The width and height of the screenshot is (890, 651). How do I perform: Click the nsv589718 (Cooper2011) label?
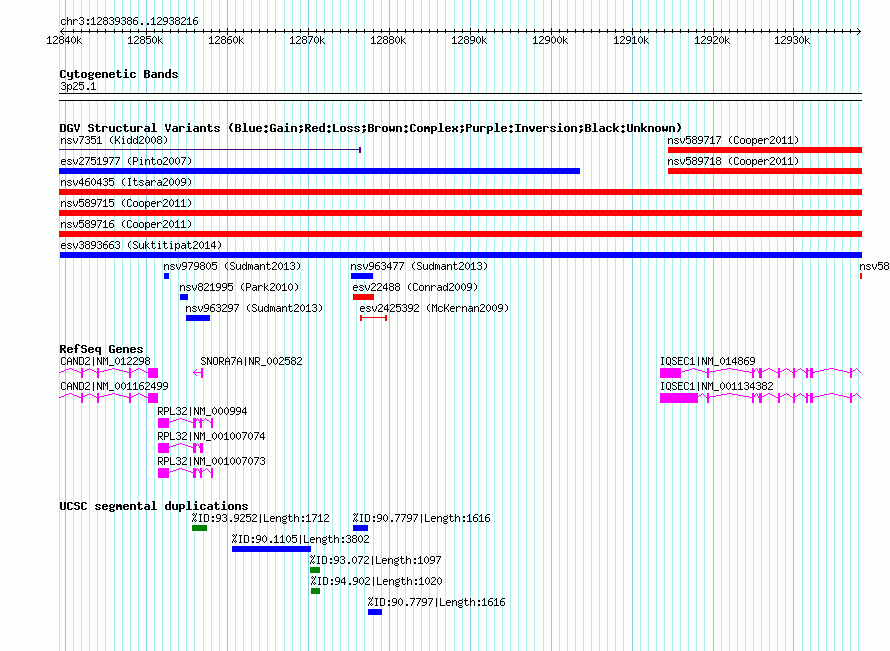[x=733, y=161]
